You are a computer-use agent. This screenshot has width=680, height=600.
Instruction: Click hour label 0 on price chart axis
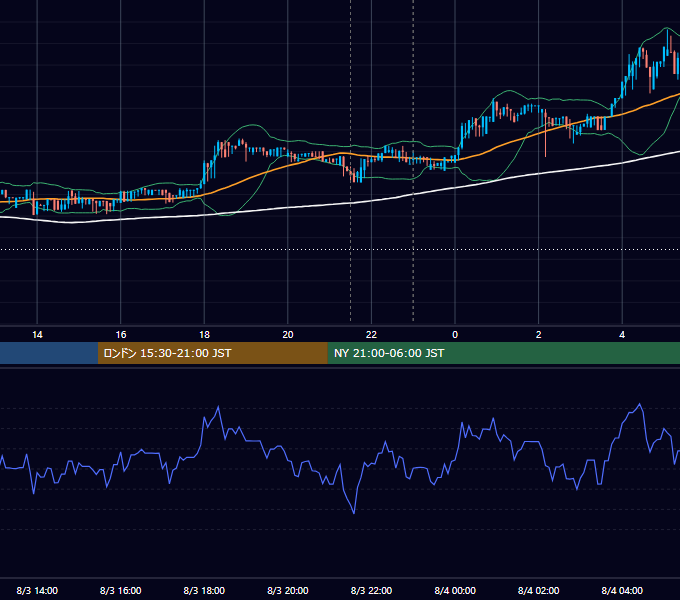pos(455,335)
